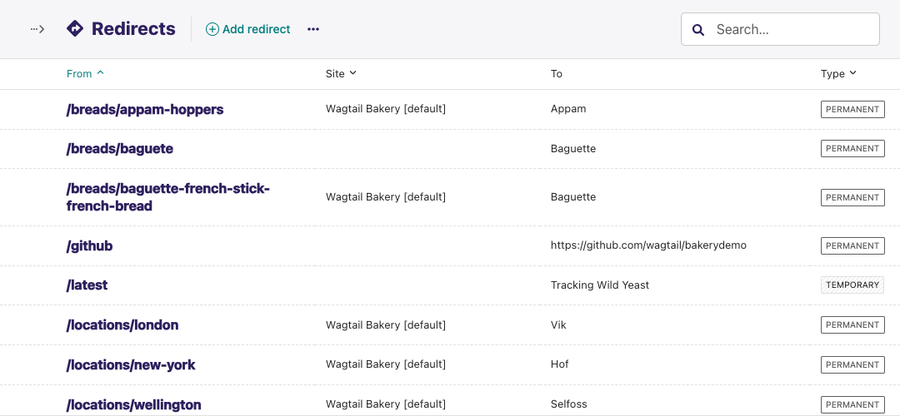Image resolution: width=900 pixels, height=416 pixels.
Task: Open the /breads/baguete redirect
Action: (120, 149)
